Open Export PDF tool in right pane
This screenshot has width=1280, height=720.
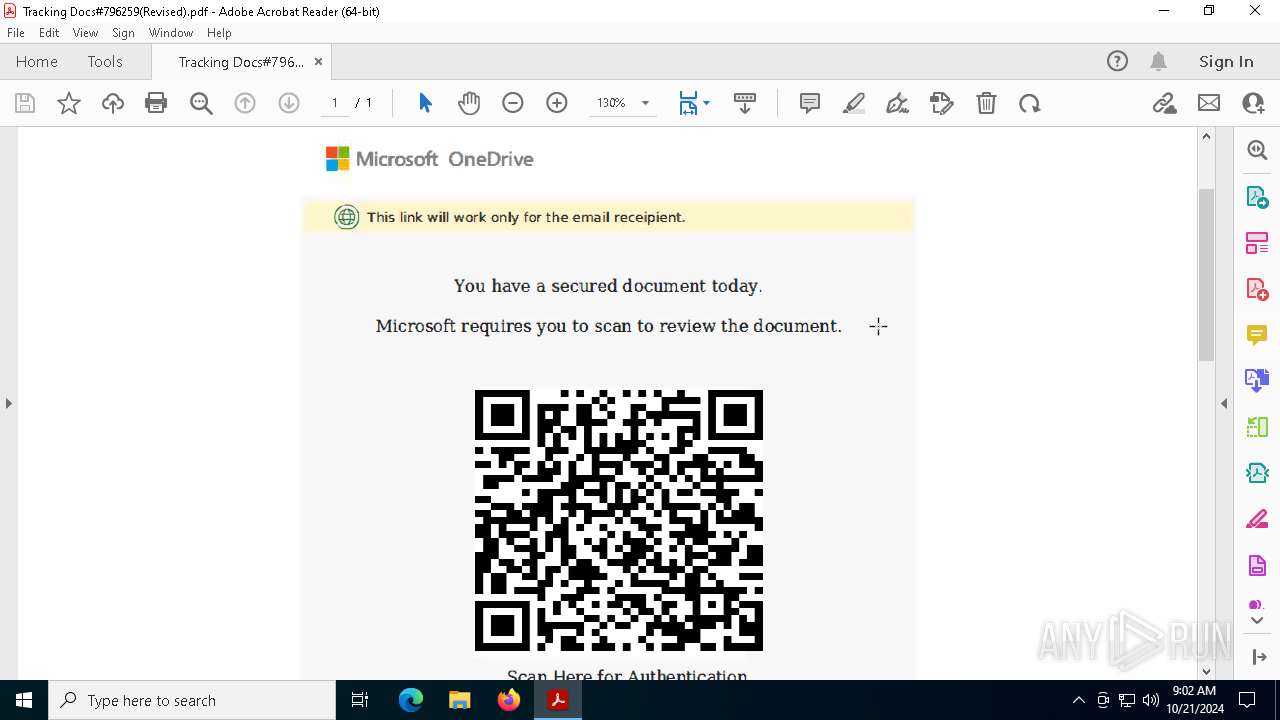tap(1257, 197)
